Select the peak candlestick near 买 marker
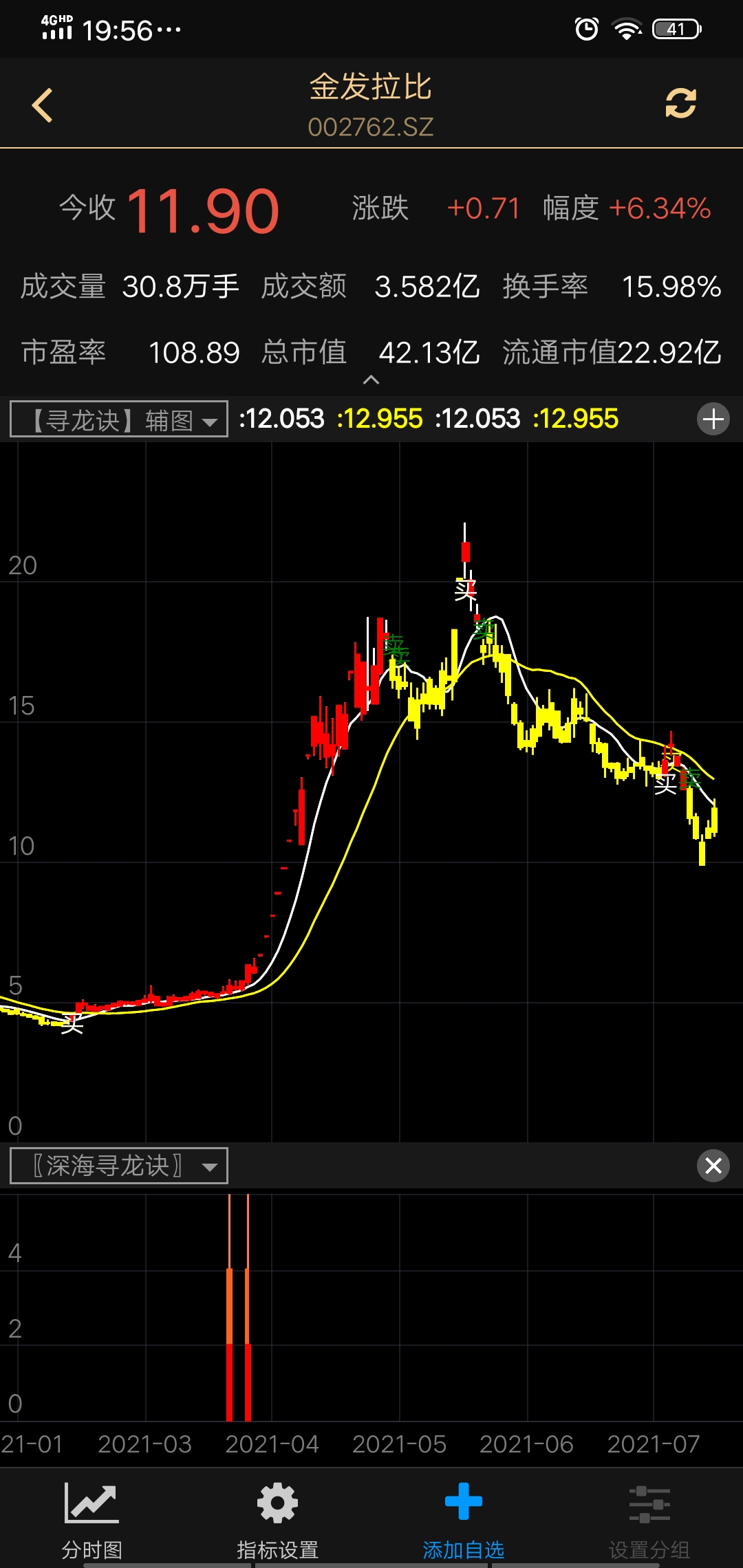Image resolution: width=743 pixels, height=1568 pixels. tap(466, 551)
